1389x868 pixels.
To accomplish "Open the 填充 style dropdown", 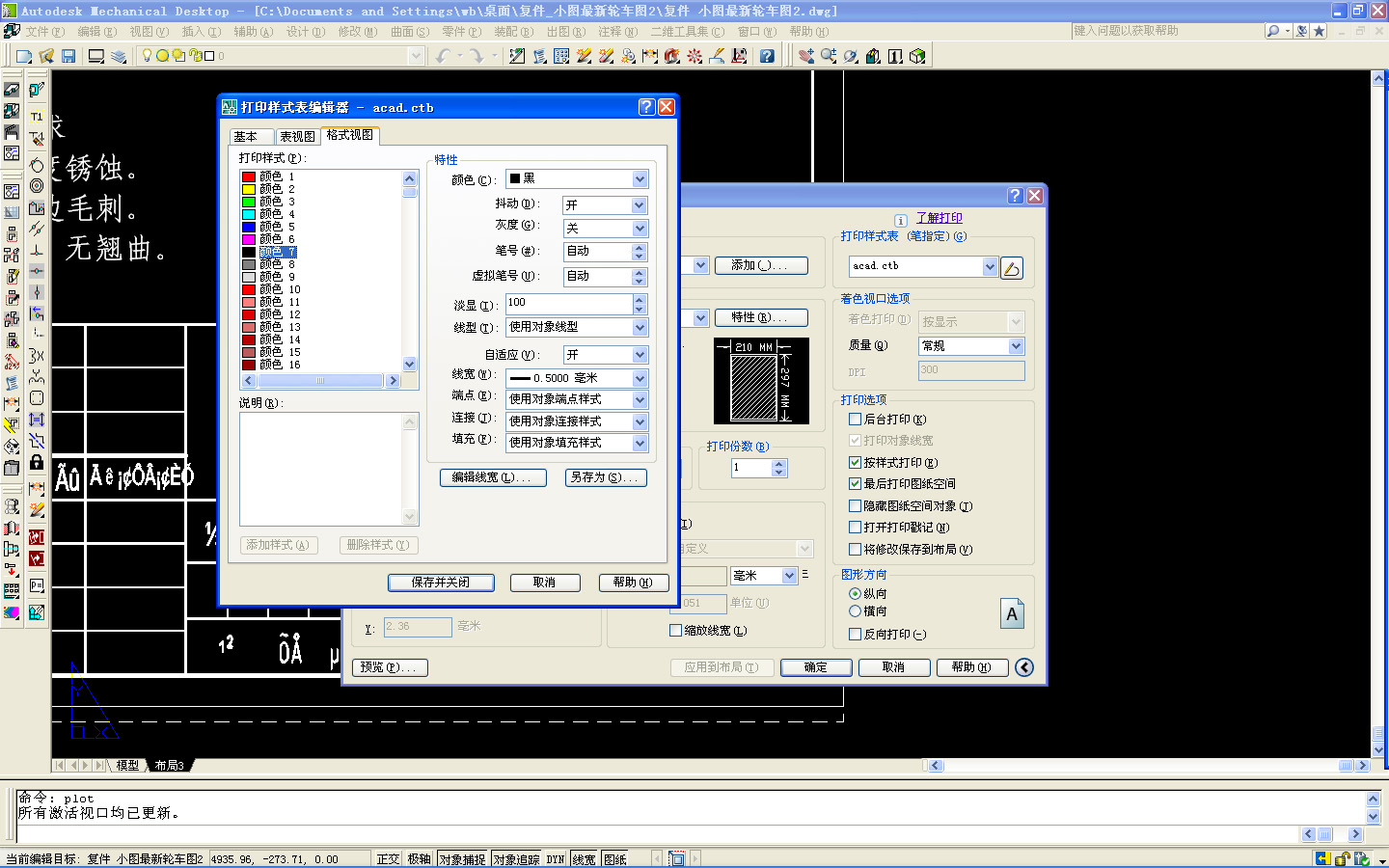I will coord(577,443).
